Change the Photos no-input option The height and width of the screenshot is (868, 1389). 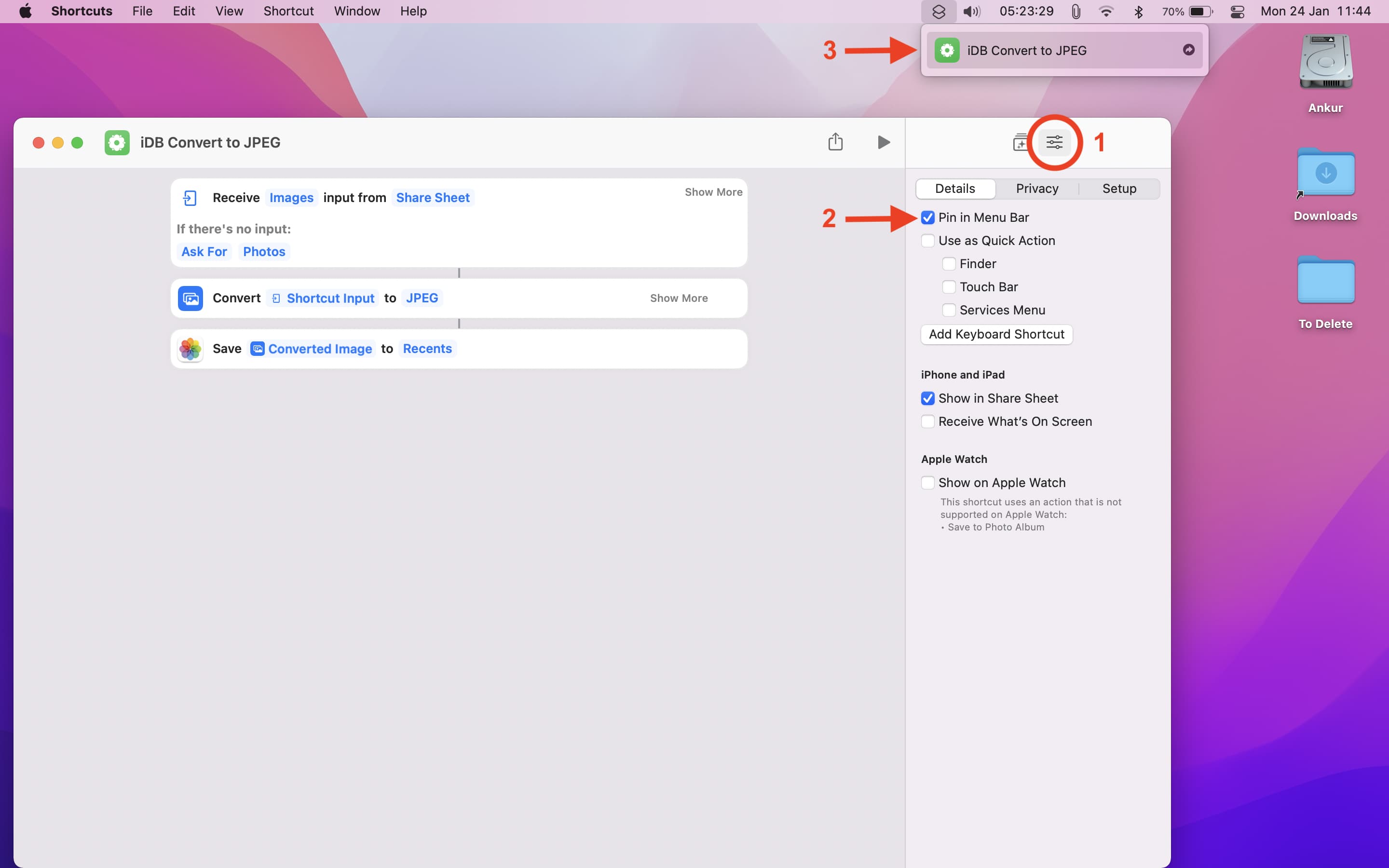[x=264, y=252]
